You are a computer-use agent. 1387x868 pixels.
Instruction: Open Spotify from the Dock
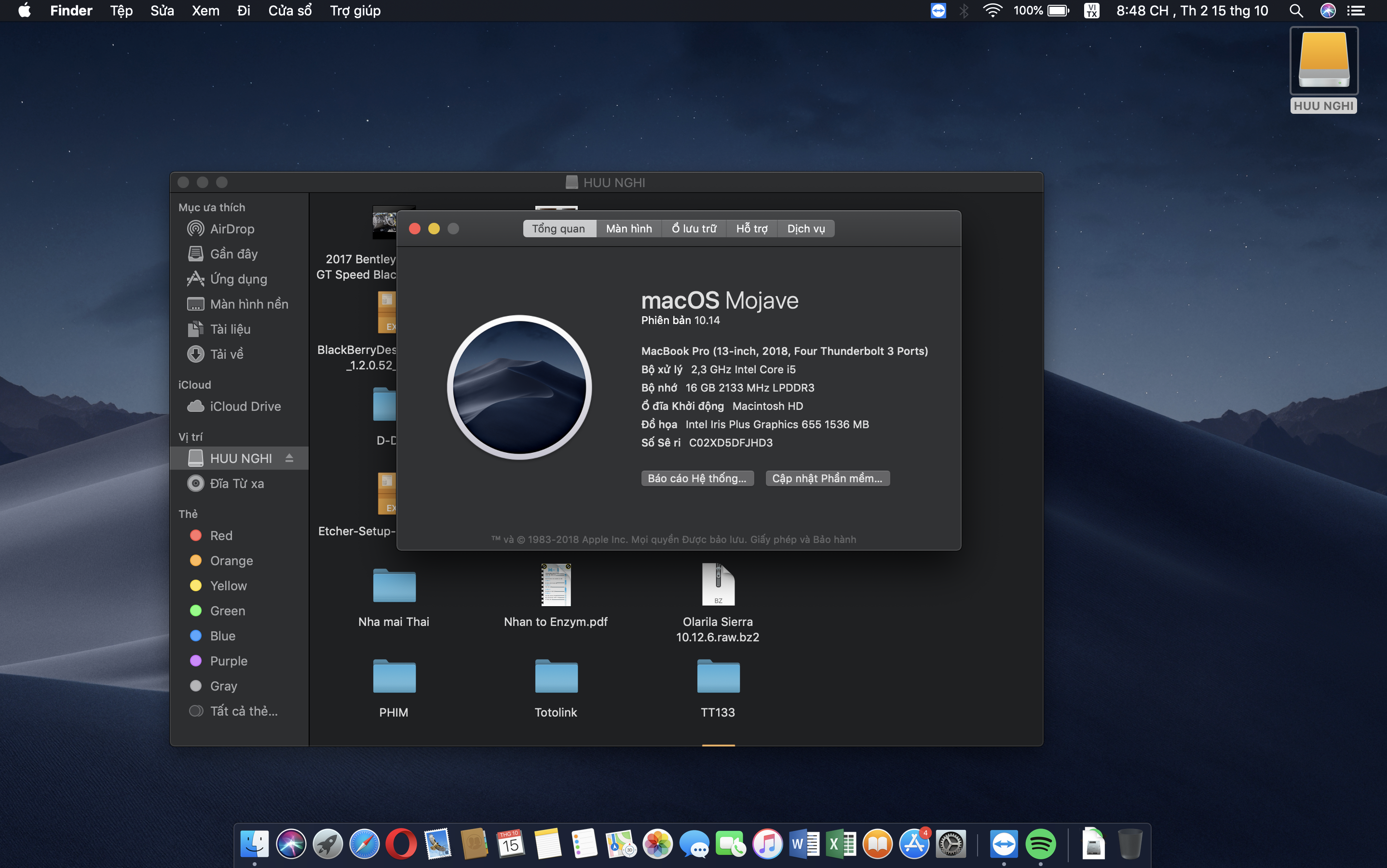[1040, 844]
